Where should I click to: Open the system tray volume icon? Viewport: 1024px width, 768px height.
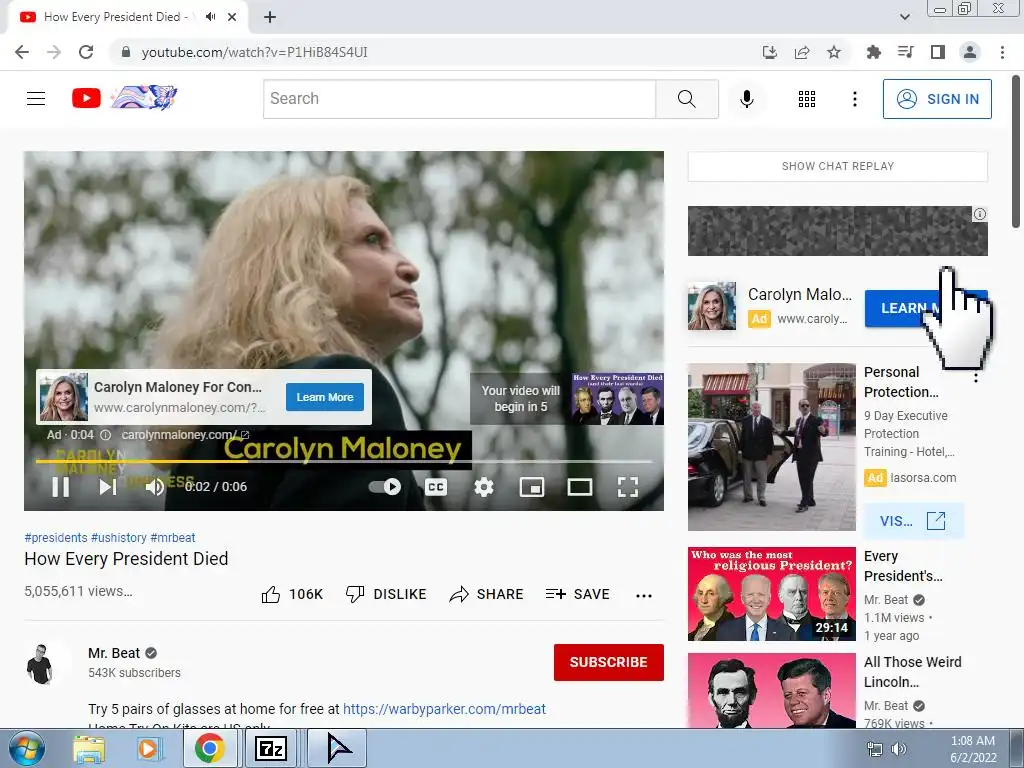[x=899, y=749]
